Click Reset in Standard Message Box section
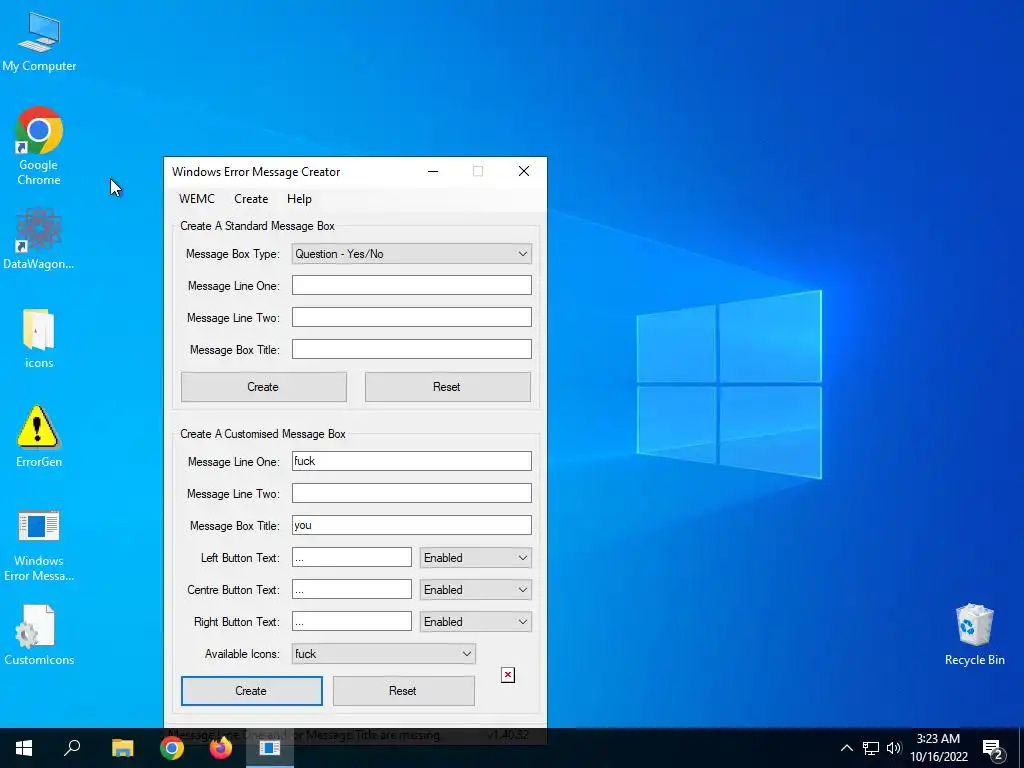The width and height of the screenshot is (1024, 768). pyautogui.click(x=447, y=387)
